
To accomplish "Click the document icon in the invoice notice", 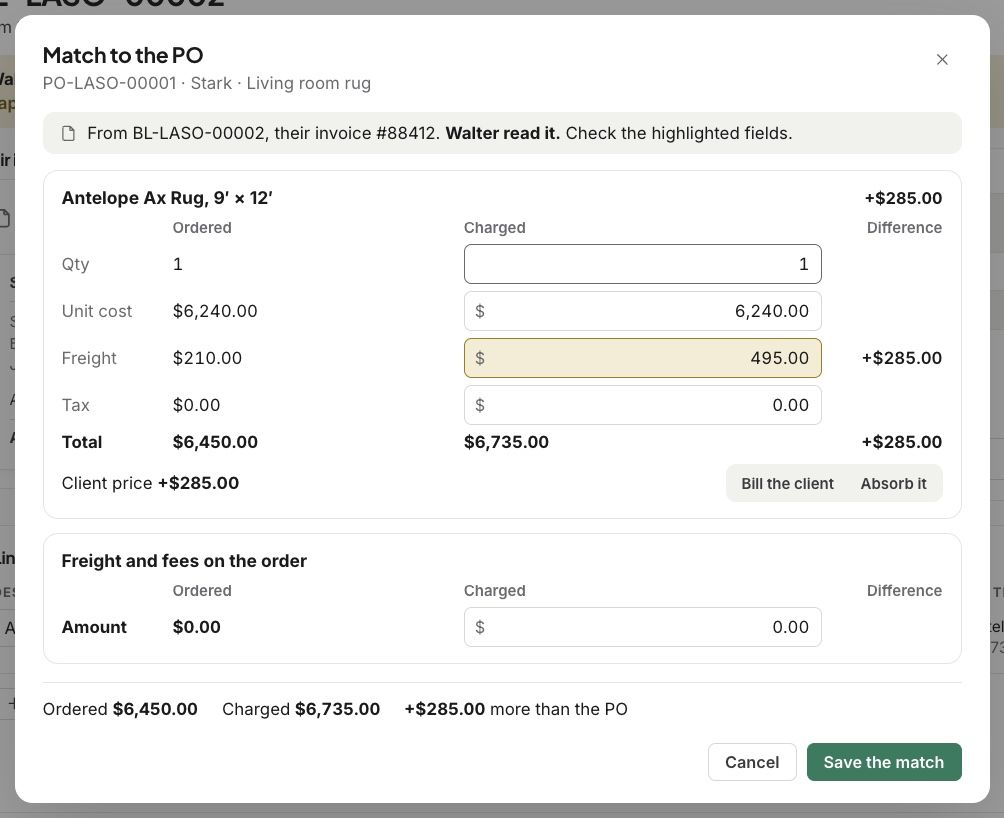I will coord(68,133).
